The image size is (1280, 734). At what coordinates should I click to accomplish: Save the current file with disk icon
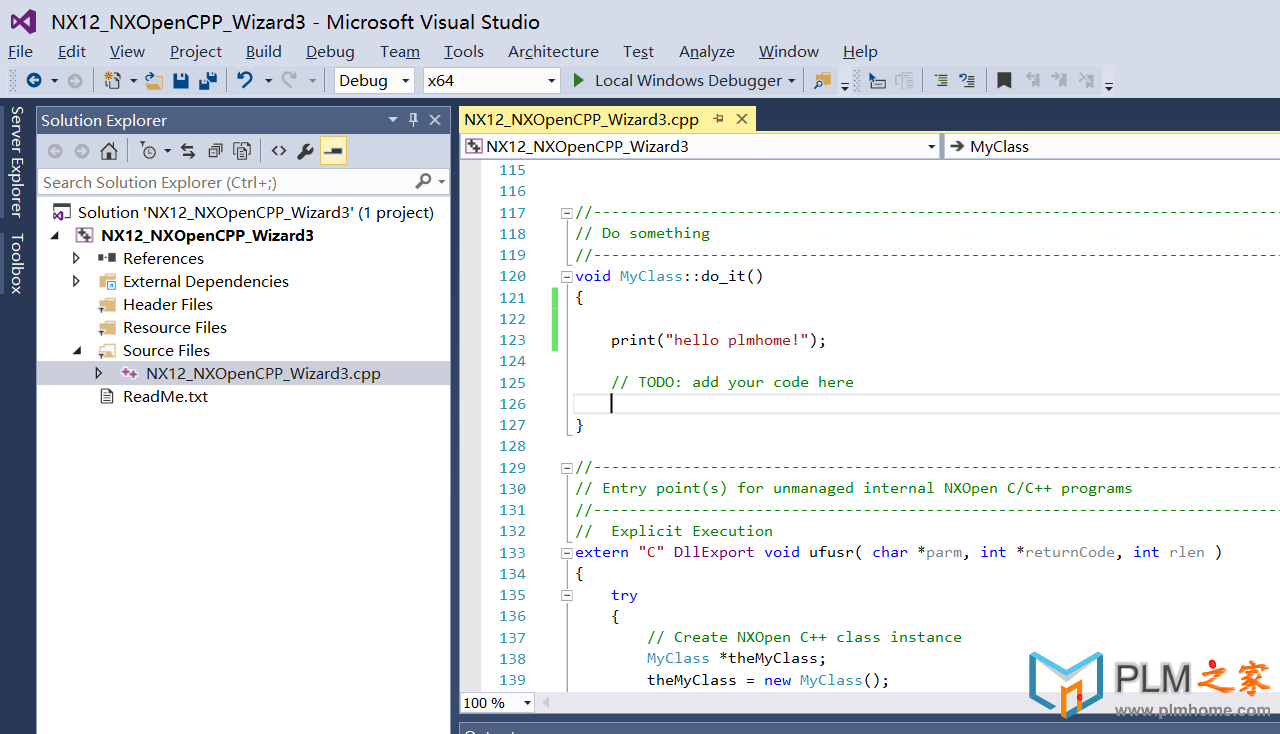181,80
